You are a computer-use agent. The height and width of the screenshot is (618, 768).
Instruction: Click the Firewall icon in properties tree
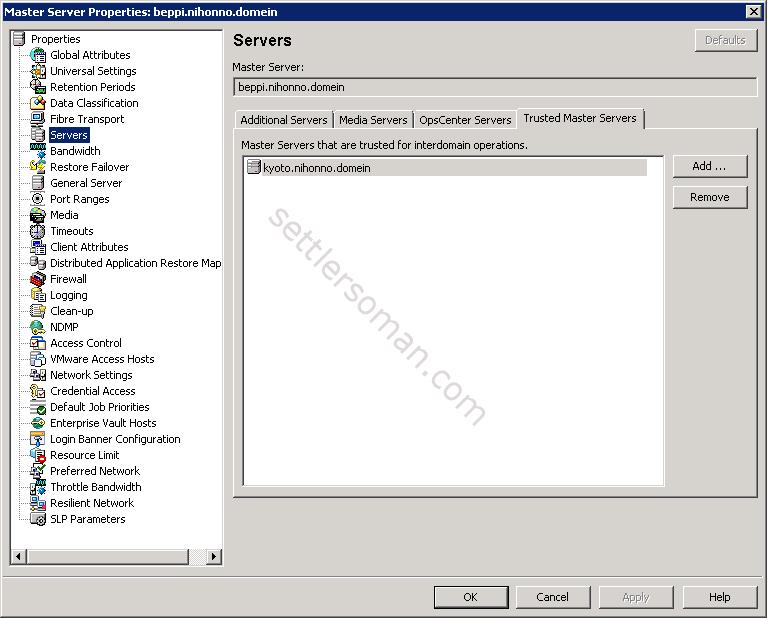coord(38,279)
